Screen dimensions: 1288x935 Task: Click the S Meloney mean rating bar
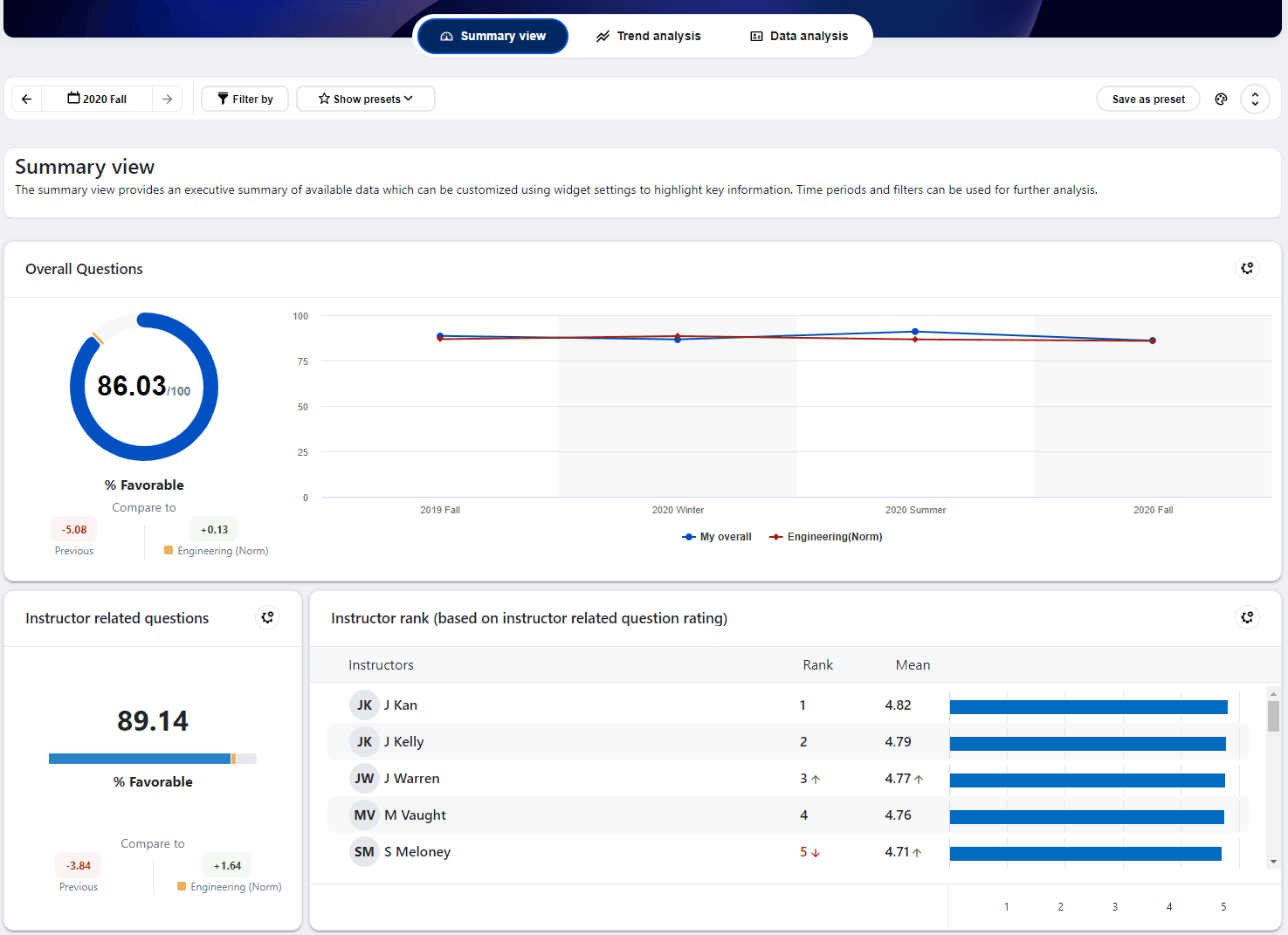click(x=1085, y=854)
